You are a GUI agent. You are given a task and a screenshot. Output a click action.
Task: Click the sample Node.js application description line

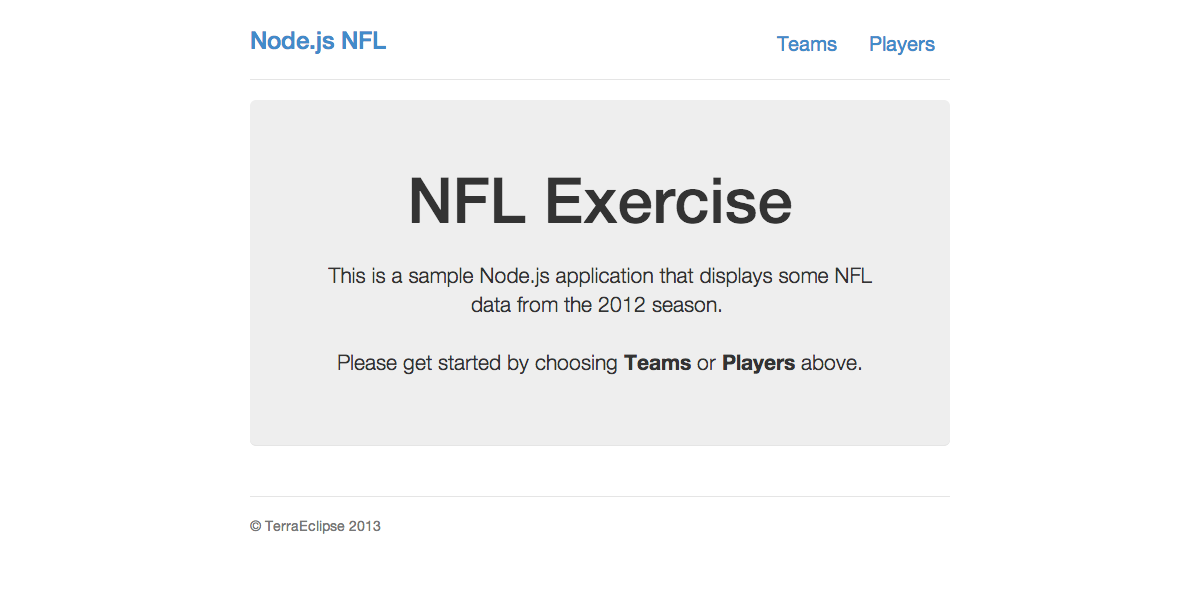pyautogui.click(x=600, y=276)
